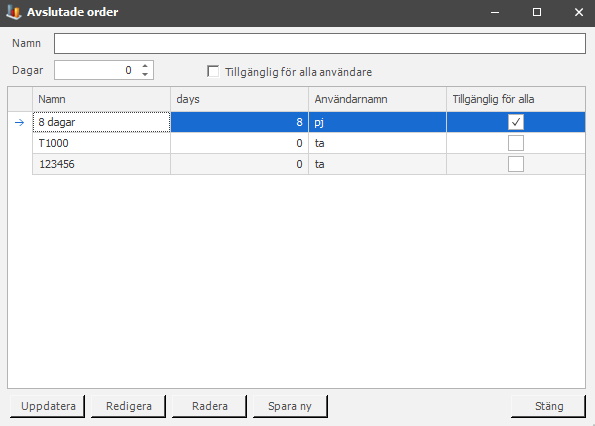Click Radera to delete selected entry
Viewport: 595px width, 426px height.
pyautogui.click(x=209, y=406)
